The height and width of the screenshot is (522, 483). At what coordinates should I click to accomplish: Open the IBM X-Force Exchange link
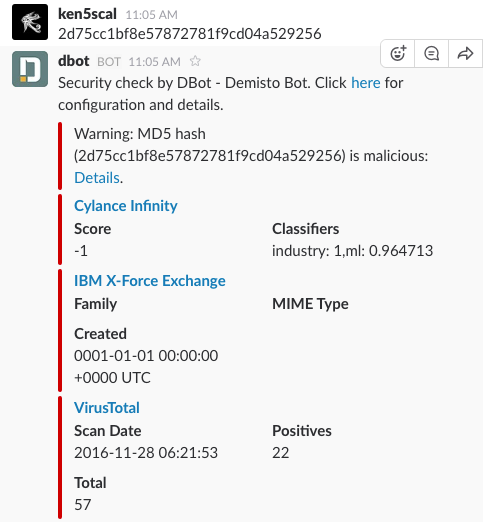tap(150, 281)
